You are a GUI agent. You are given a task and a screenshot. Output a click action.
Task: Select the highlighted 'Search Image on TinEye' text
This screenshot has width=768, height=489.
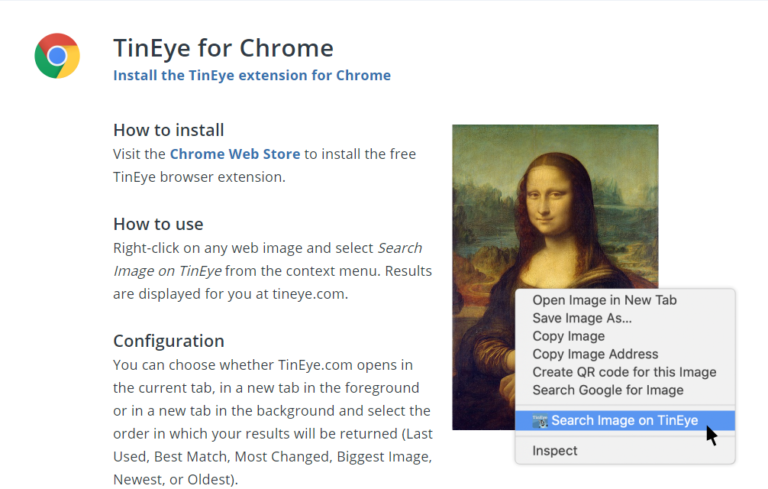click(625, 421)
